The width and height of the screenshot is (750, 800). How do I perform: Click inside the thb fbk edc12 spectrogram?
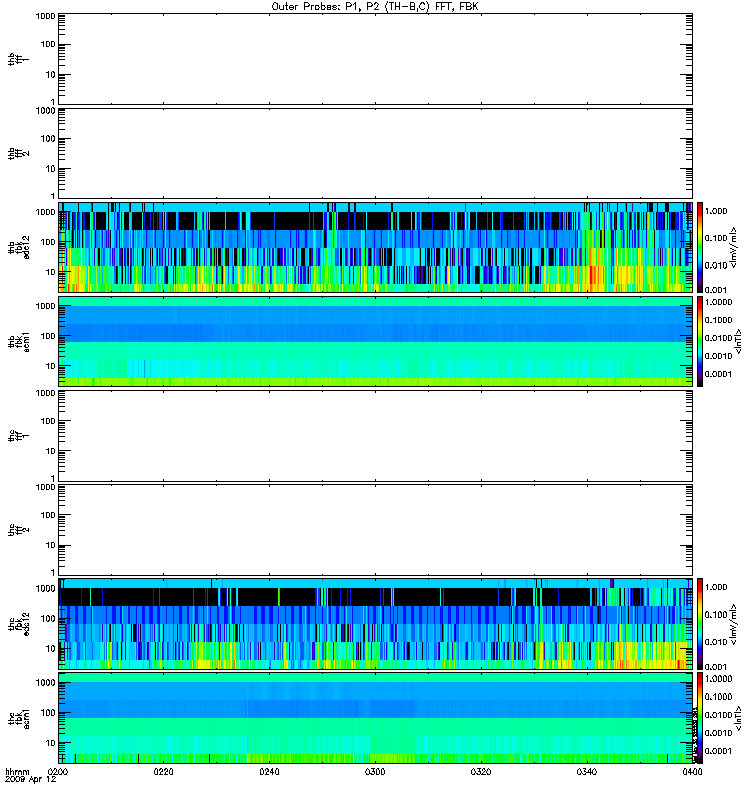[375, 247]
